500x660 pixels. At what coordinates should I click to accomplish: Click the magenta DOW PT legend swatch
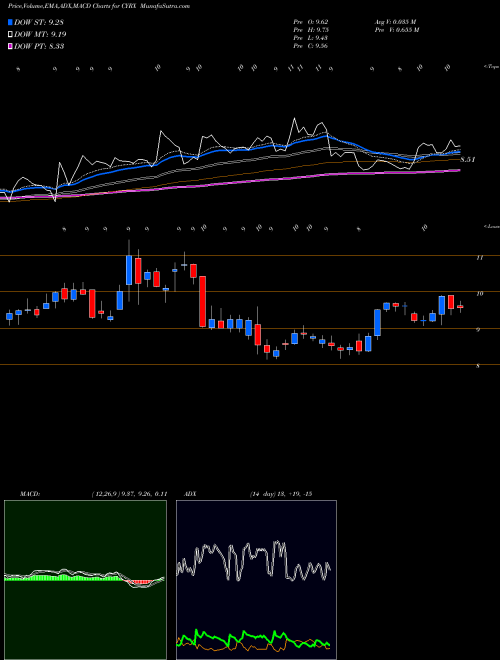tap(10, 46)
